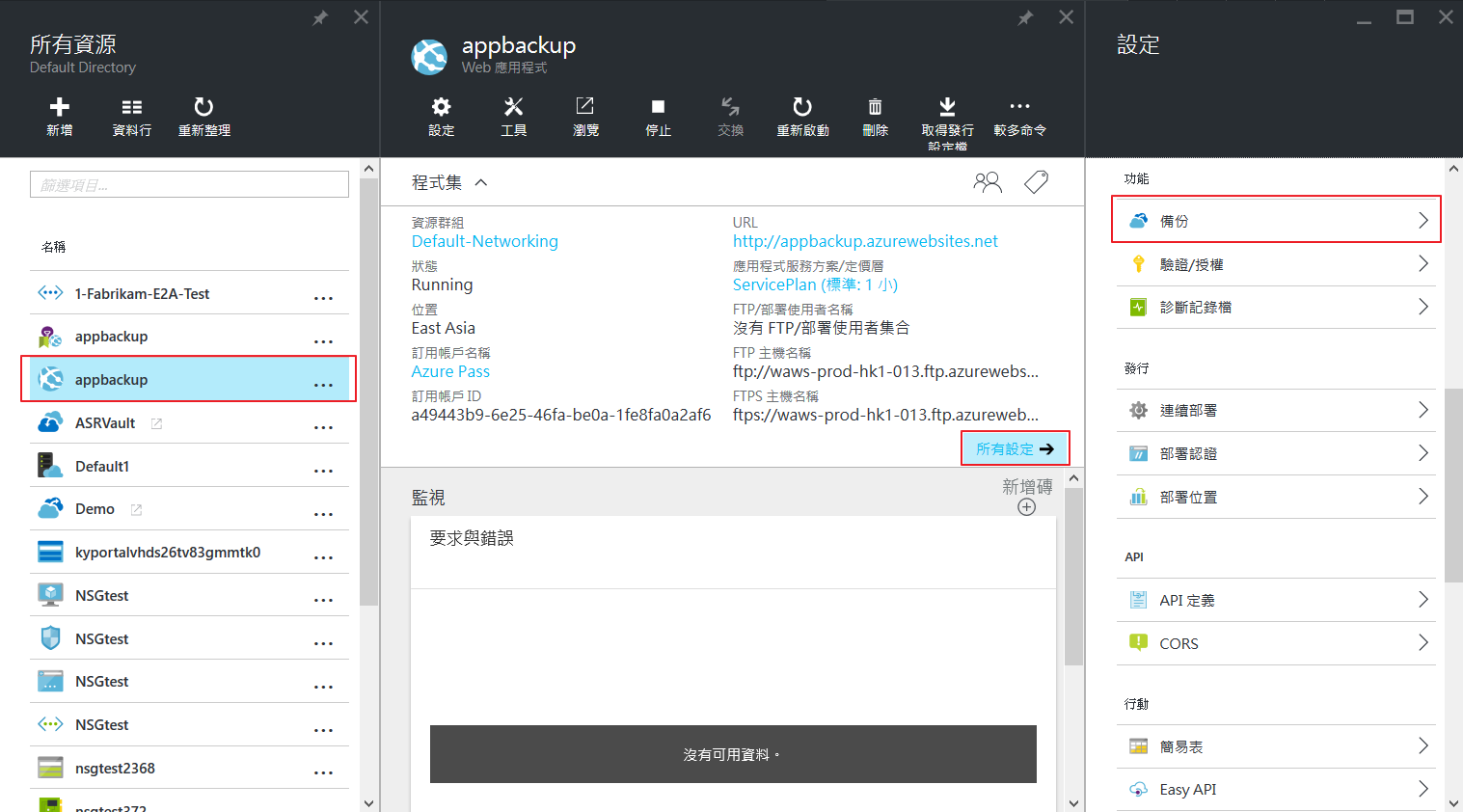Pin the appbackup blade
The width and height of the screenshot is (1463, 812).
(1025, 17)
